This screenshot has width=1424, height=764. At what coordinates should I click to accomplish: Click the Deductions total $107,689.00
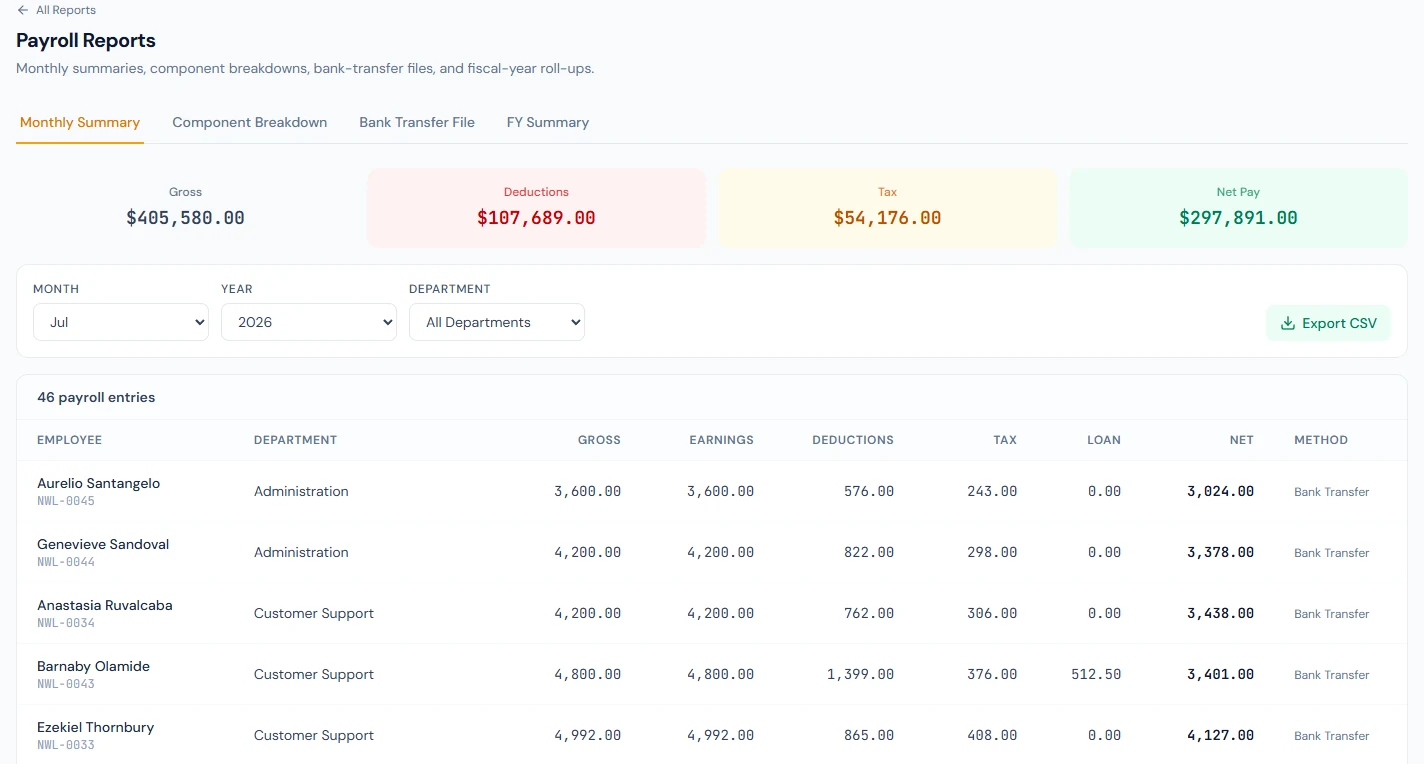tap(536, 218)
